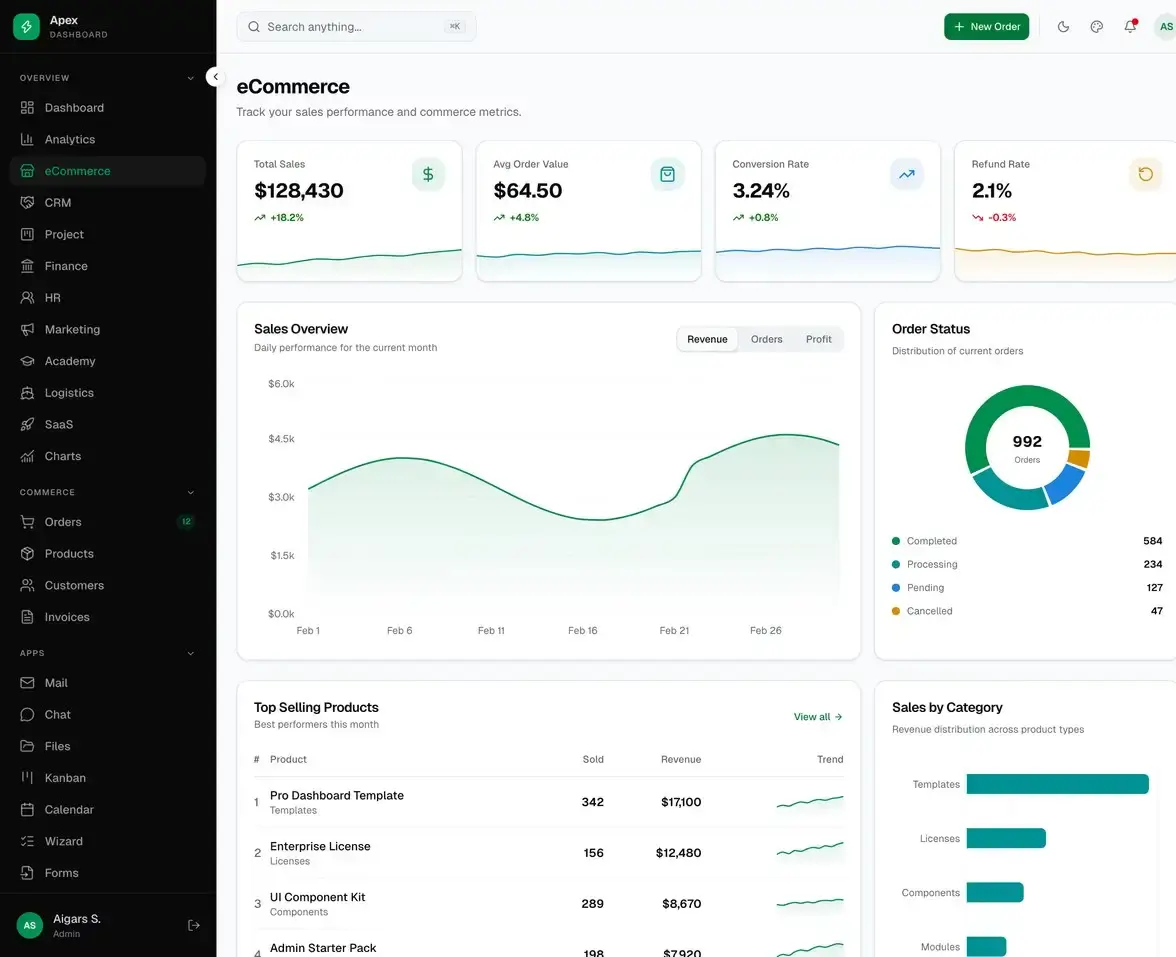Collapse the Commerce section
The height and width of the screenshot is (957, 1176).
pyautogui.click(x=190, y=493)
